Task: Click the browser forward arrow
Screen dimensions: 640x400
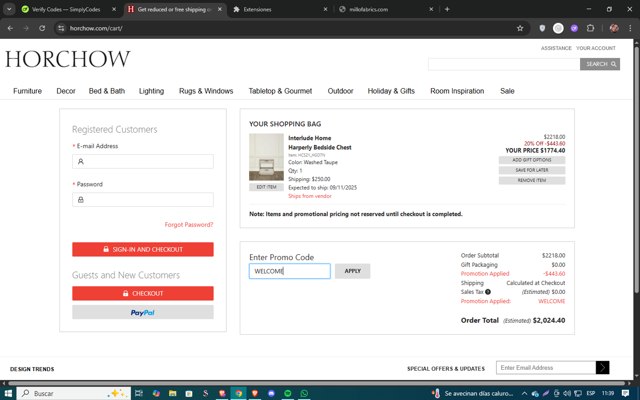Action: (x=26, y=28)
